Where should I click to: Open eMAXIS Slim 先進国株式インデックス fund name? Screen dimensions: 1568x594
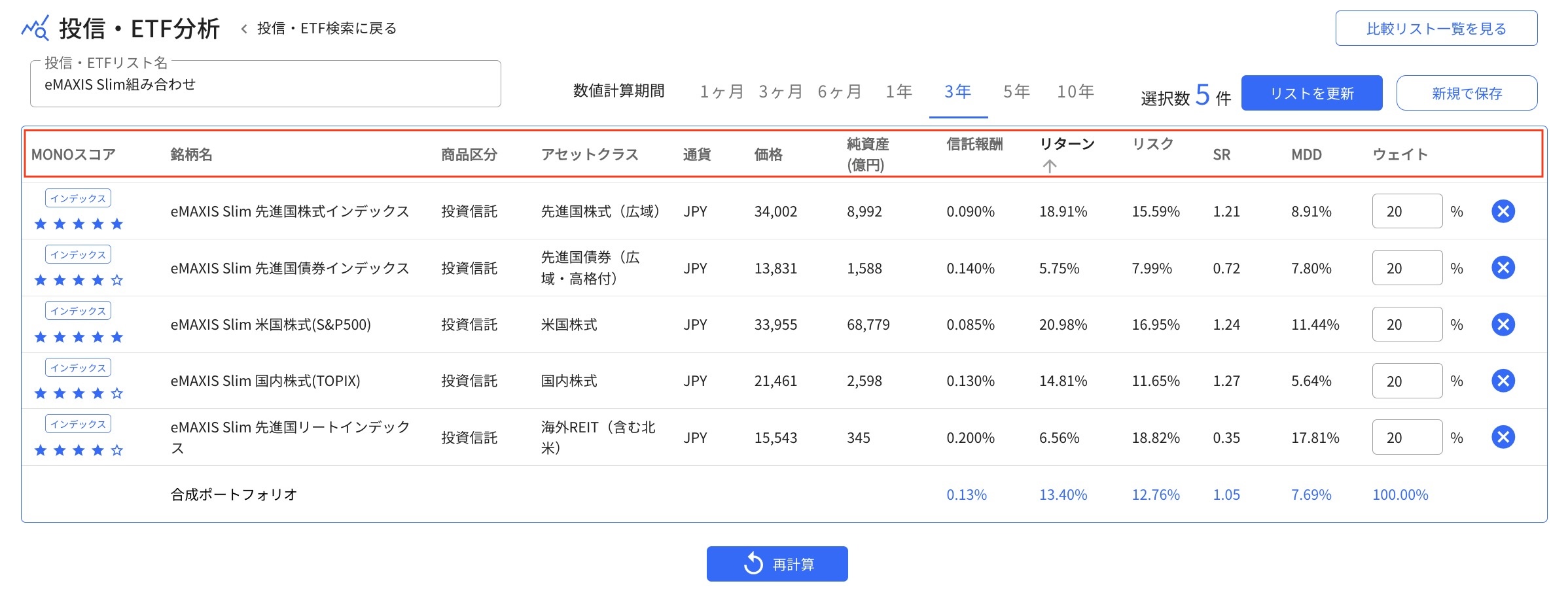coord(290,211)
